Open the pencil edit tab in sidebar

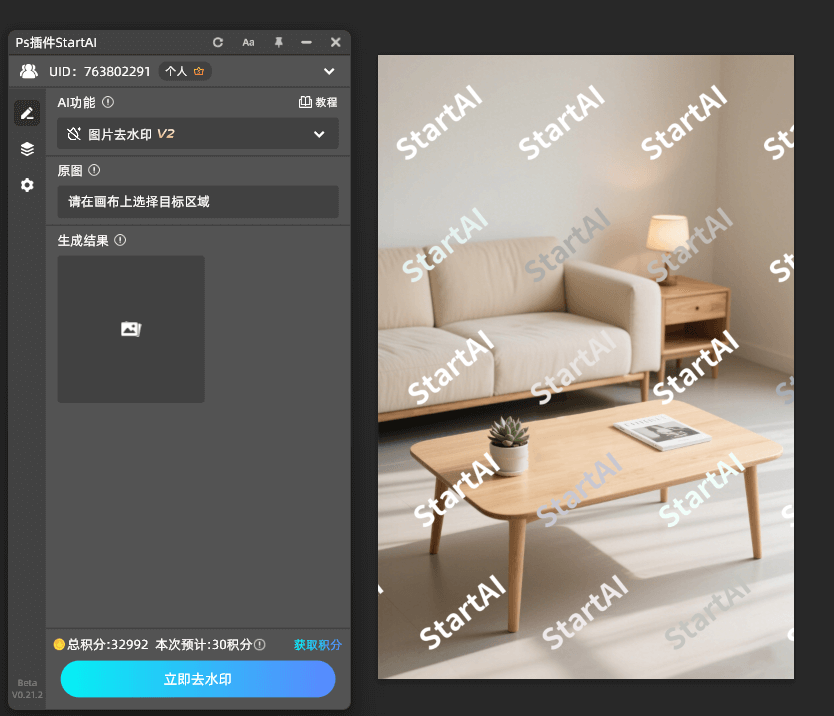[x=27, y=113]
